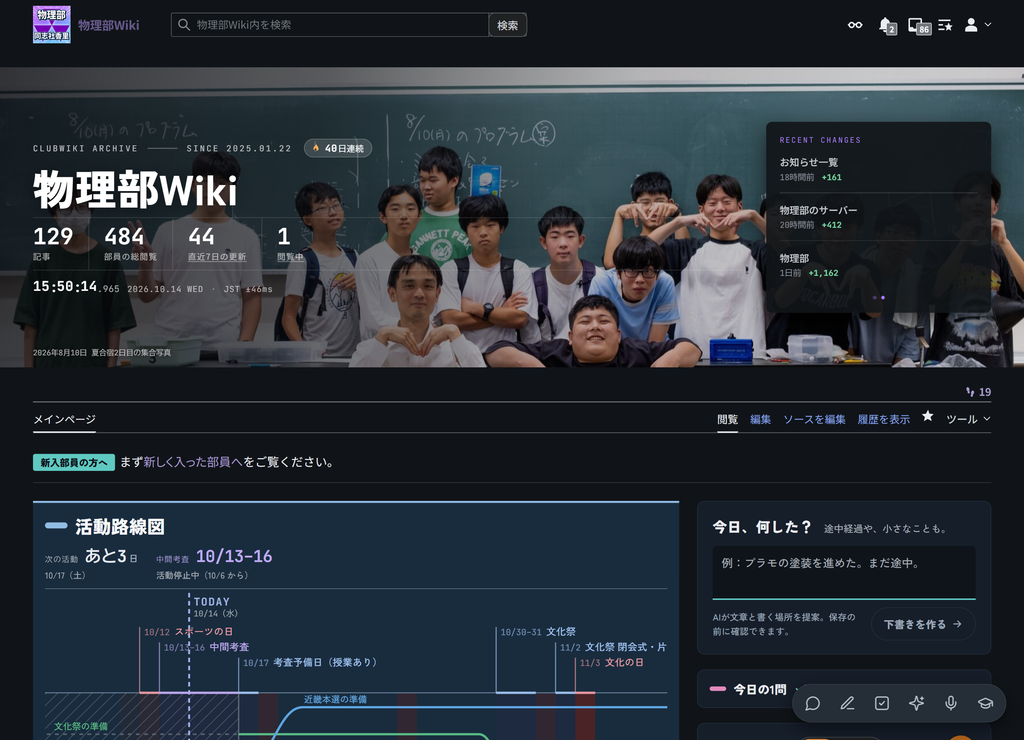Focus the 今日、何した？ text box

[844, 572]
